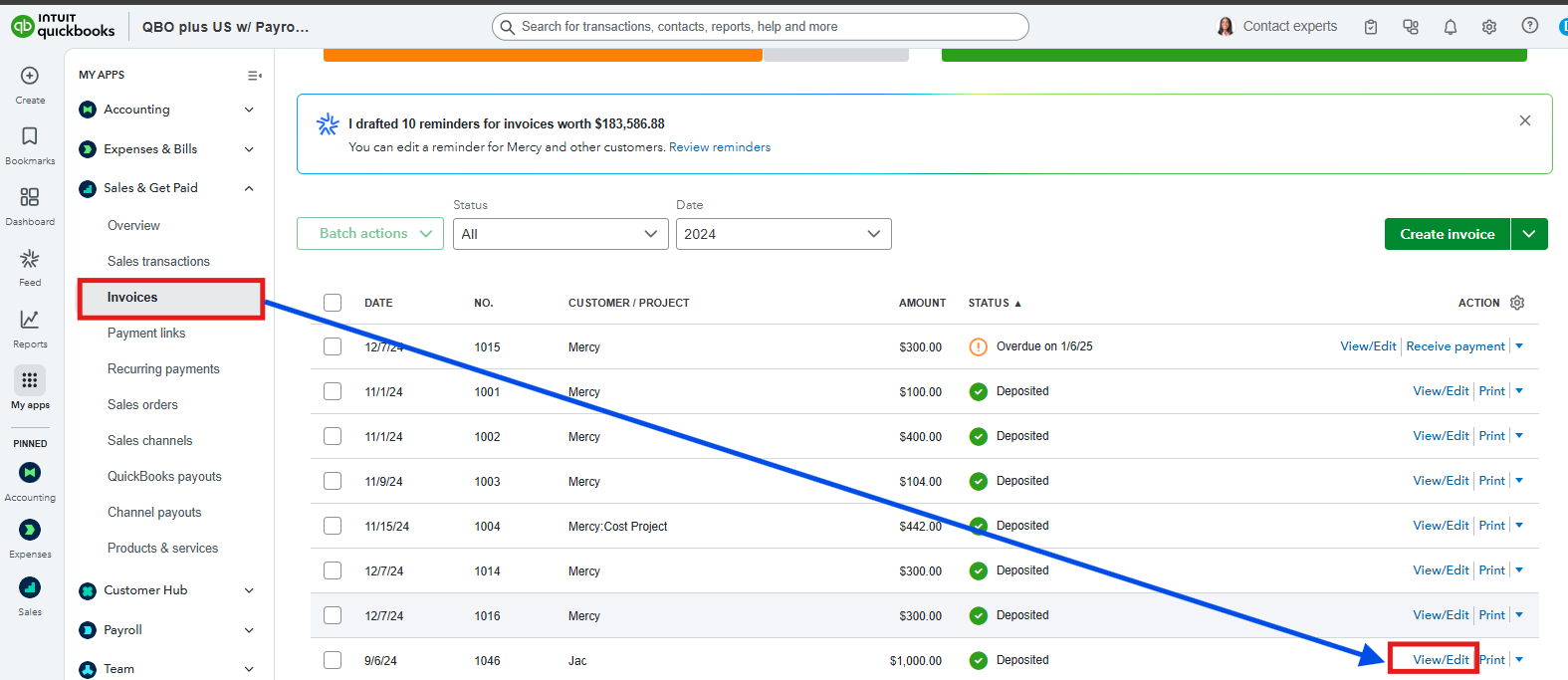Open the pinned Accounting icon
The height and width of the screenshot is (680, 1568).
point(30,472)
